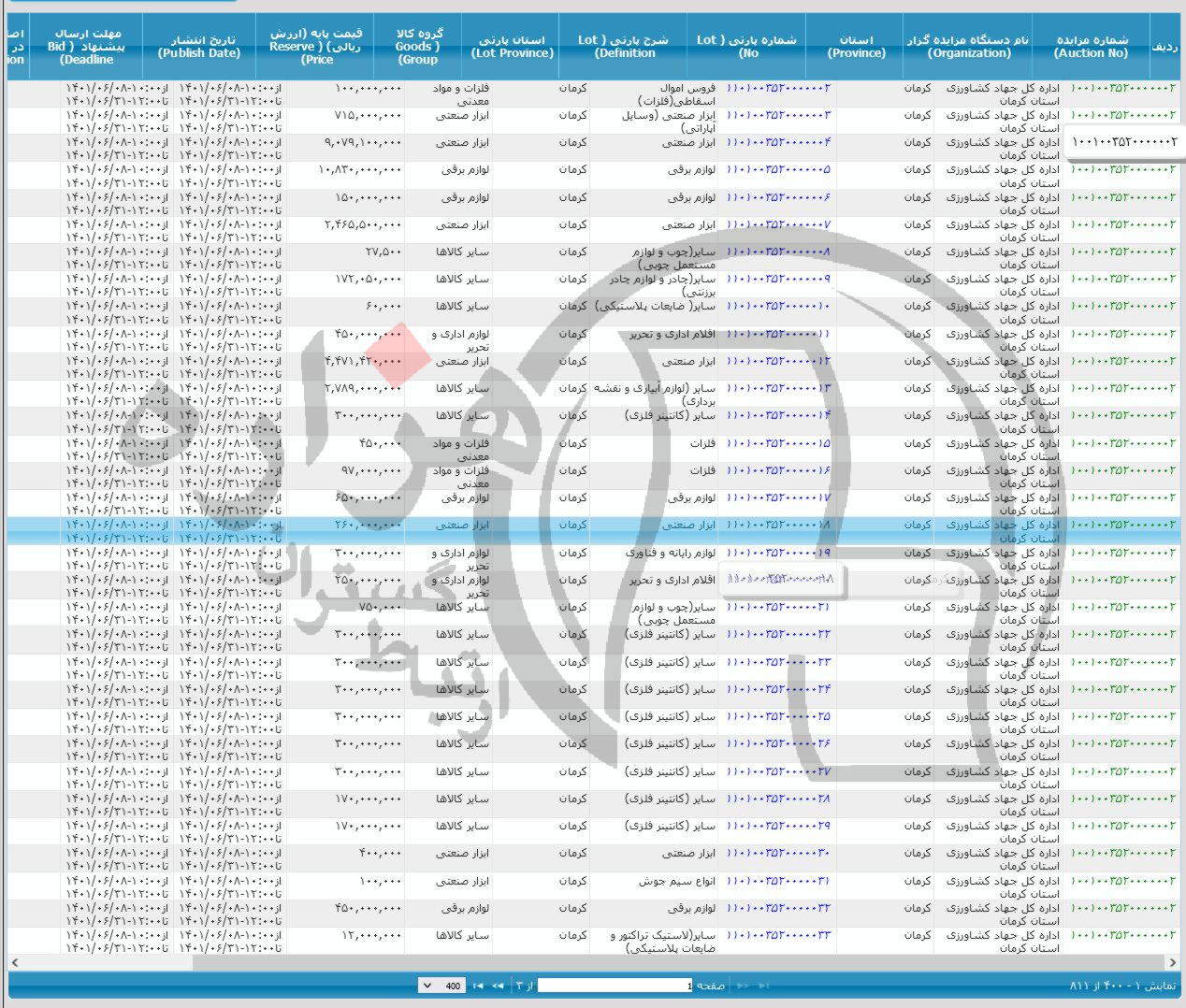Jump to the last page of results
Screen dimensions: 1186x1008
coord(478,986)
